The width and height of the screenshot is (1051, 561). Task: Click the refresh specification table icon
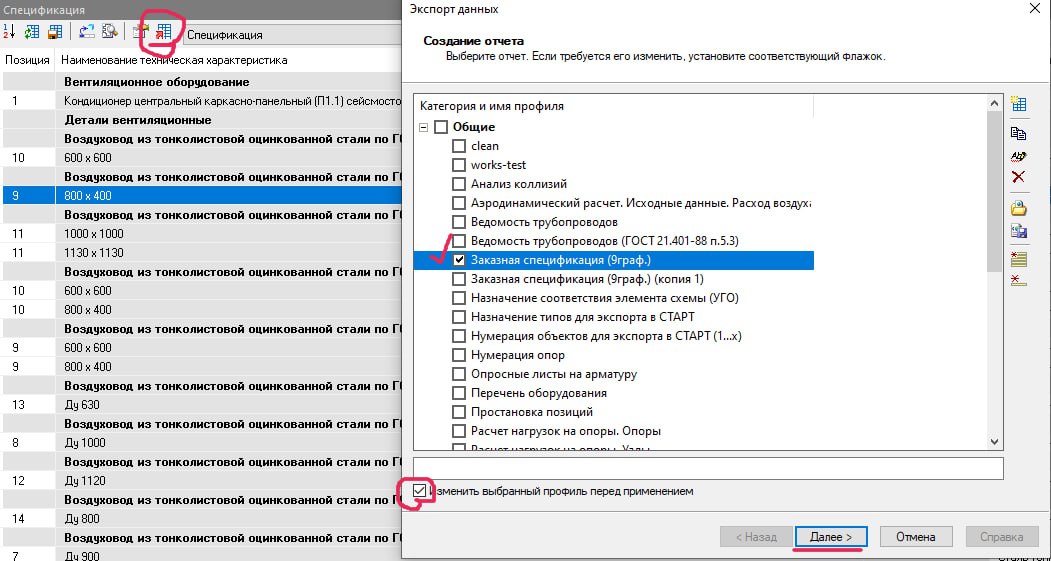[x=33, y=32]
